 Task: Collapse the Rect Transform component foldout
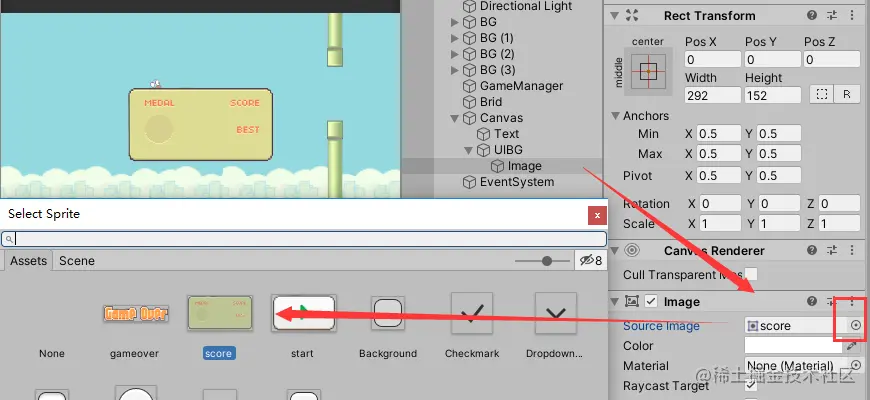pyautogui.click(x=614, y=16)
